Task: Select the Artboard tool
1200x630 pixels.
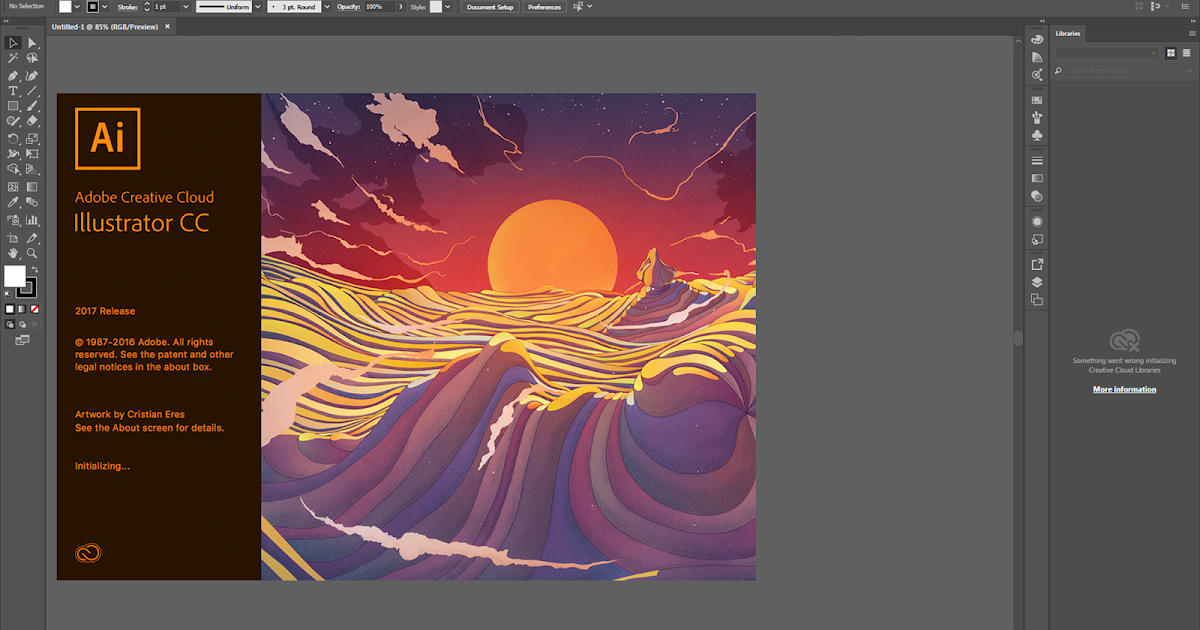Action: click(x=13, y=238)
